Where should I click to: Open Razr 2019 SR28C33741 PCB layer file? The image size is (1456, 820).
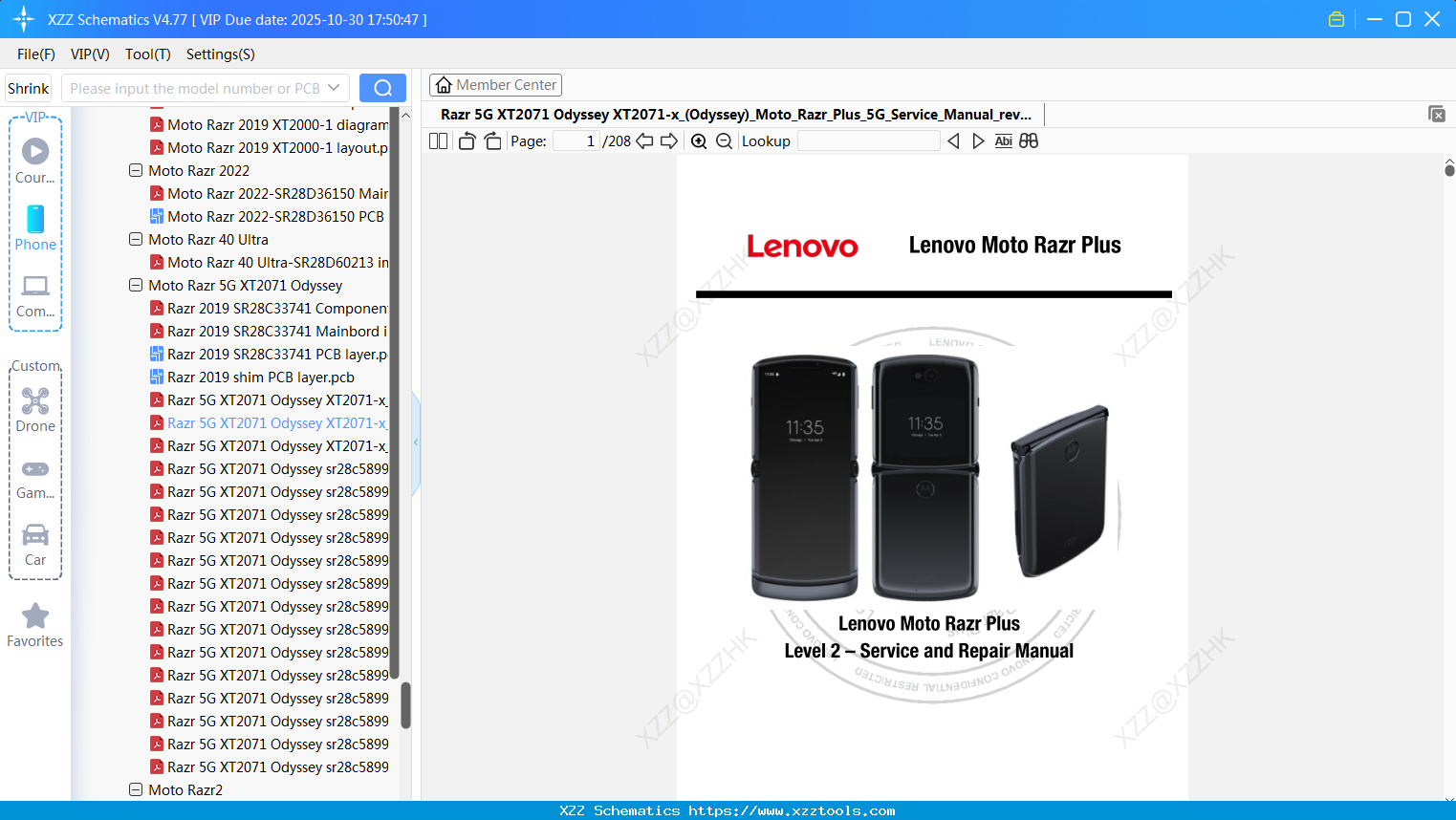(278, 354)
